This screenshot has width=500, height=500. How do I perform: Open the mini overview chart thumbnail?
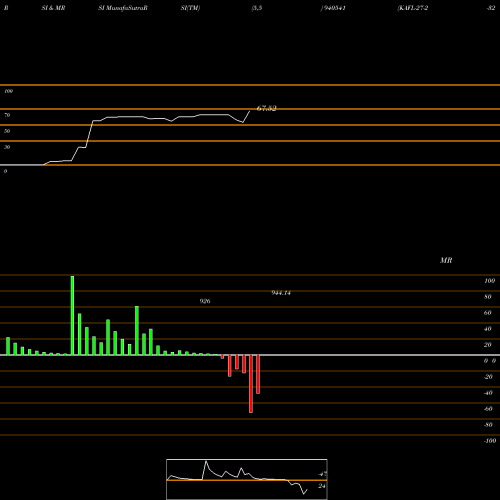coord(247,479)
